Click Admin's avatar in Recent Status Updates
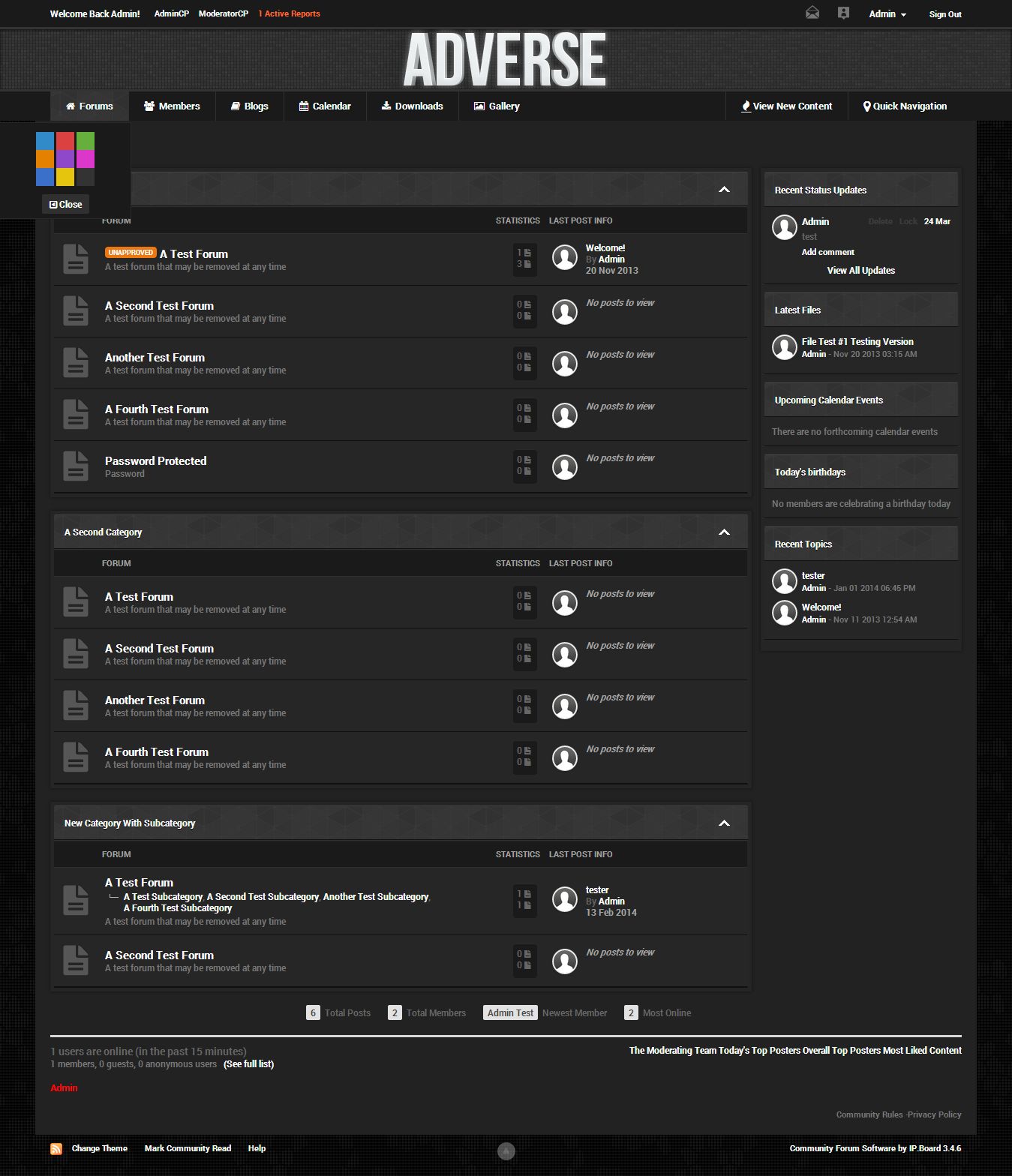This screenshot has width=1012, height=1176. click(785, 227)
